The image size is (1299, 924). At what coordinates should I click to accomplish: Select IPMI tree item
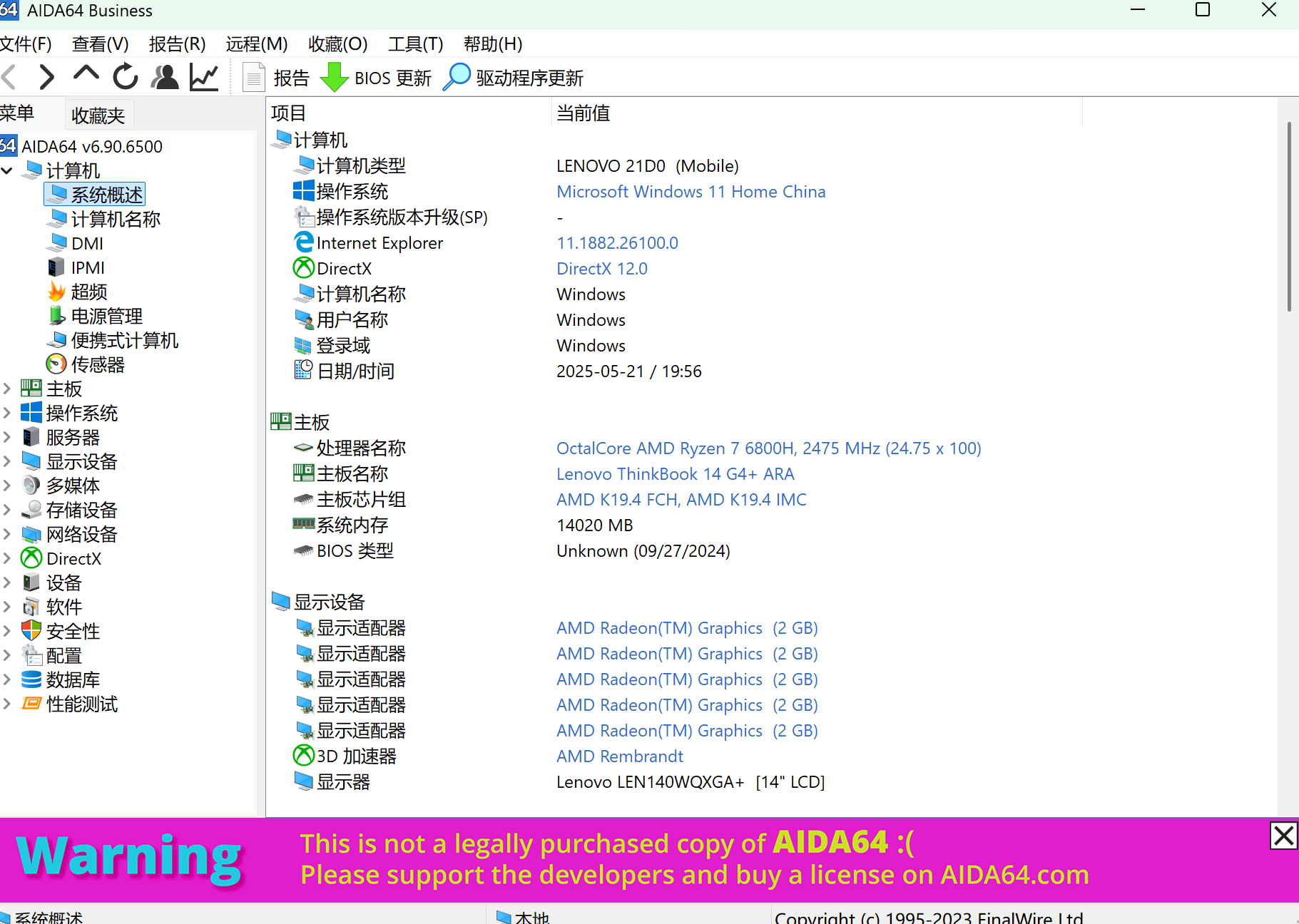[88, 268]
